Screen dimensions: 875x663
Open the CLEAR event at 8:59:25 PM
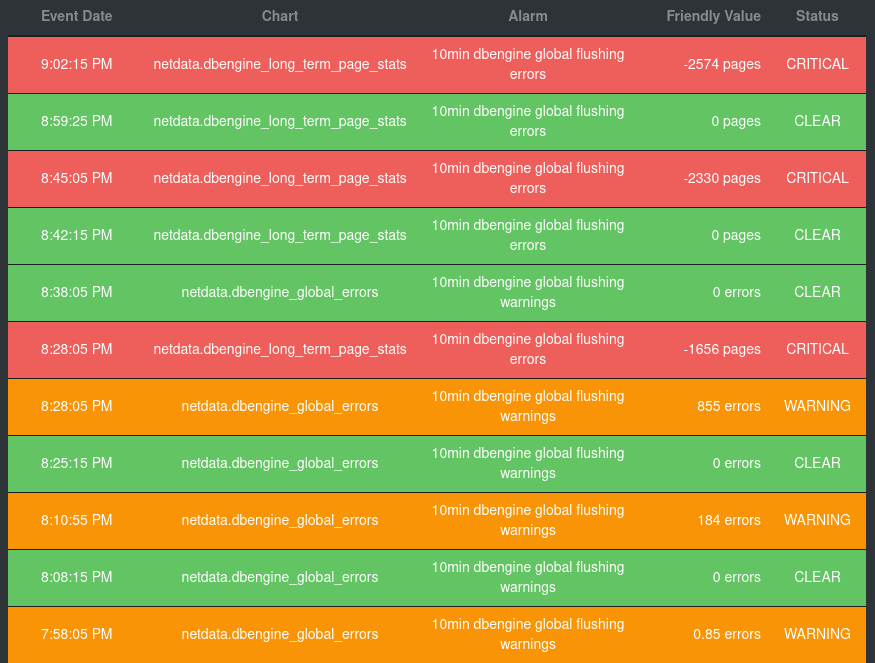pyautogui.click(x=437, y=121)
